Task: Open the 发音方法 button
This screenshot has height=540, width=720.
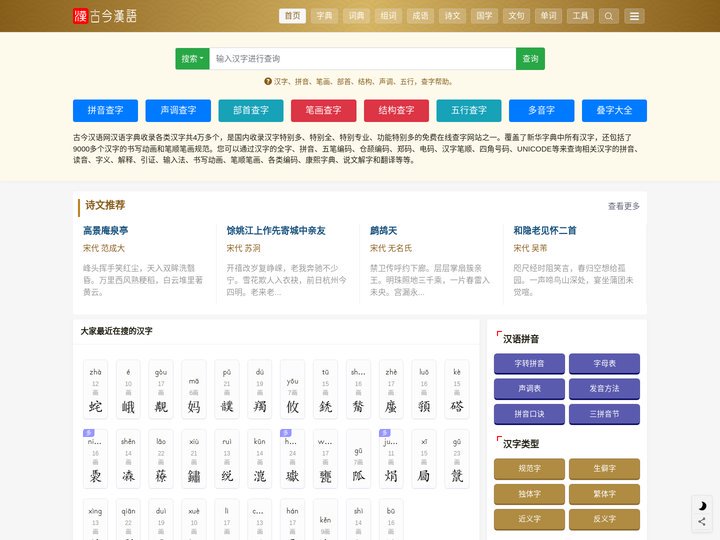Action: pos(604,388)
